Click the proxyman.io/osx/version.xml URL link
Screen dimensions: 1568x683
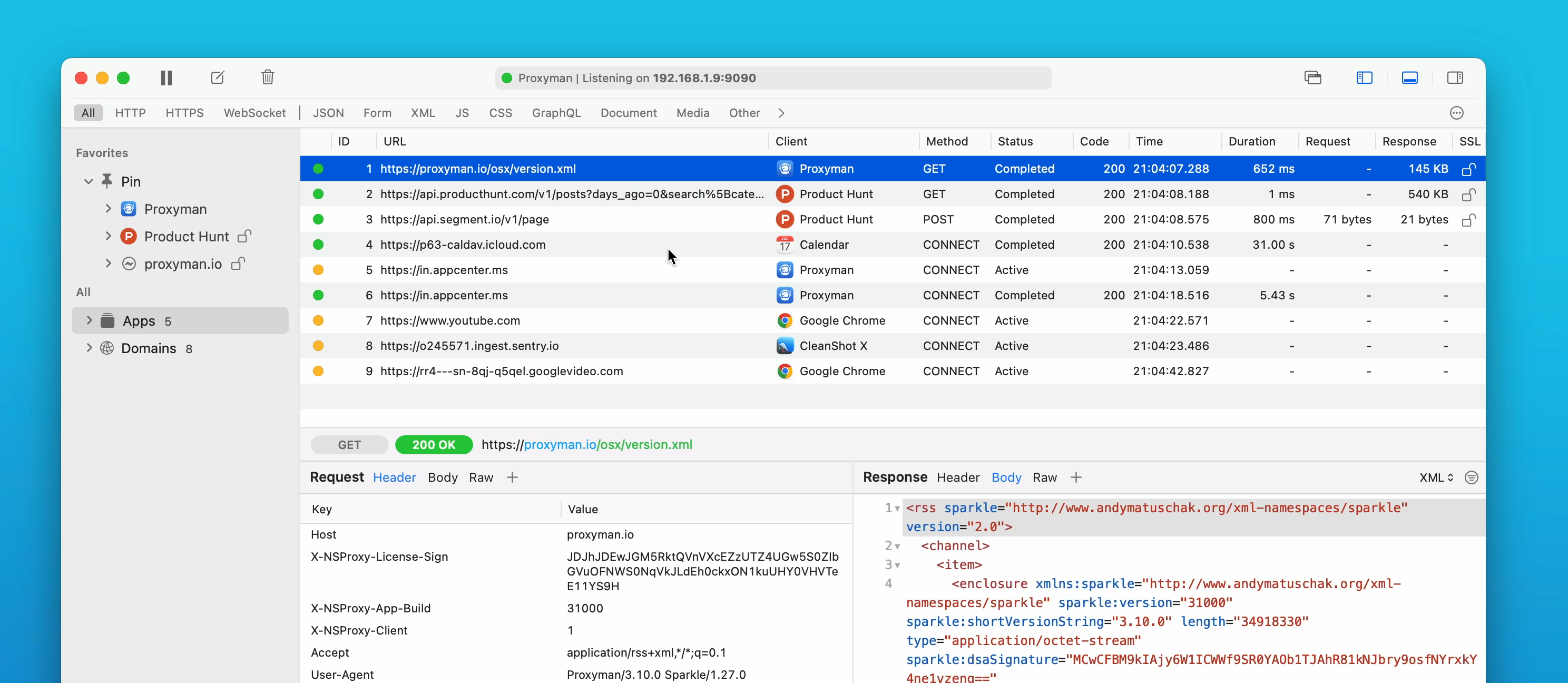[x=607, y=445]
